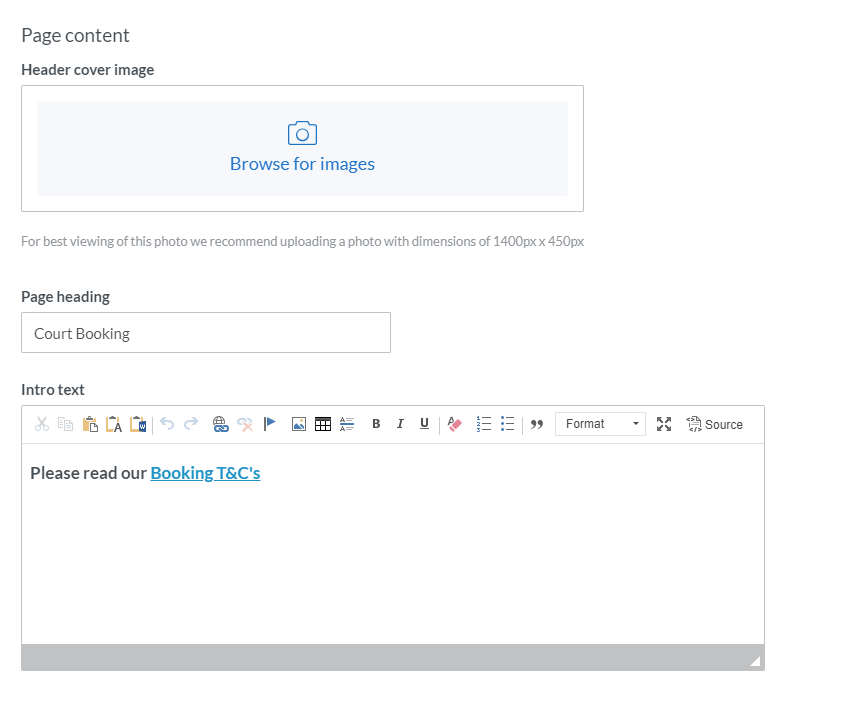The width and height of the screenshot is (850, 704).
Task: Insert an image via the Image icon
Action: [x=299, y=424]
